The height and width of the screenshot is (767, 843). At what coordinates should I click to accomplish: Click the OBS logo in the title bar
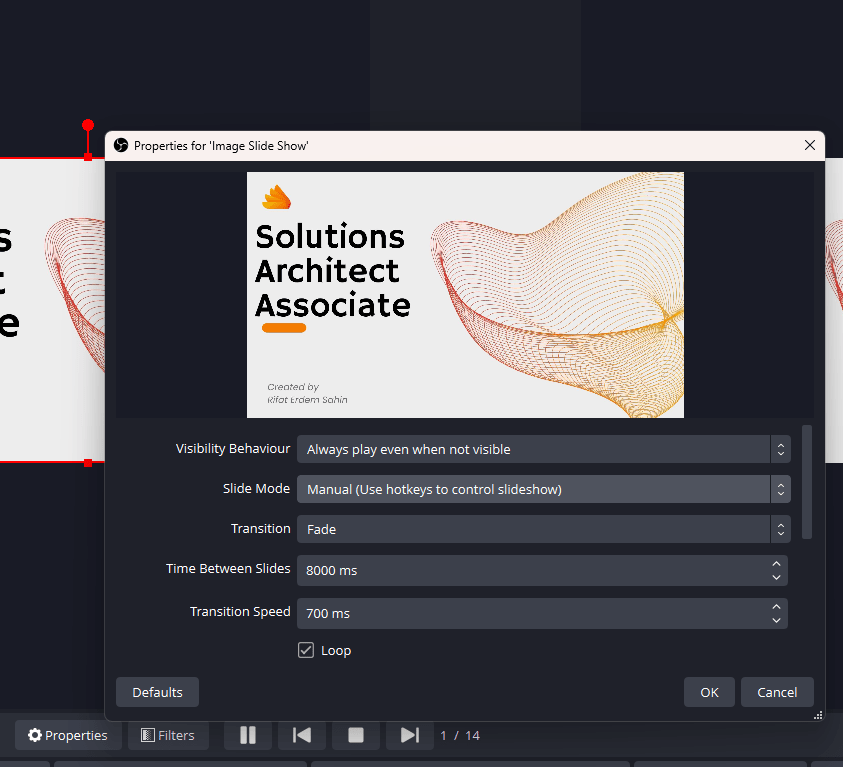coord(121,145)
